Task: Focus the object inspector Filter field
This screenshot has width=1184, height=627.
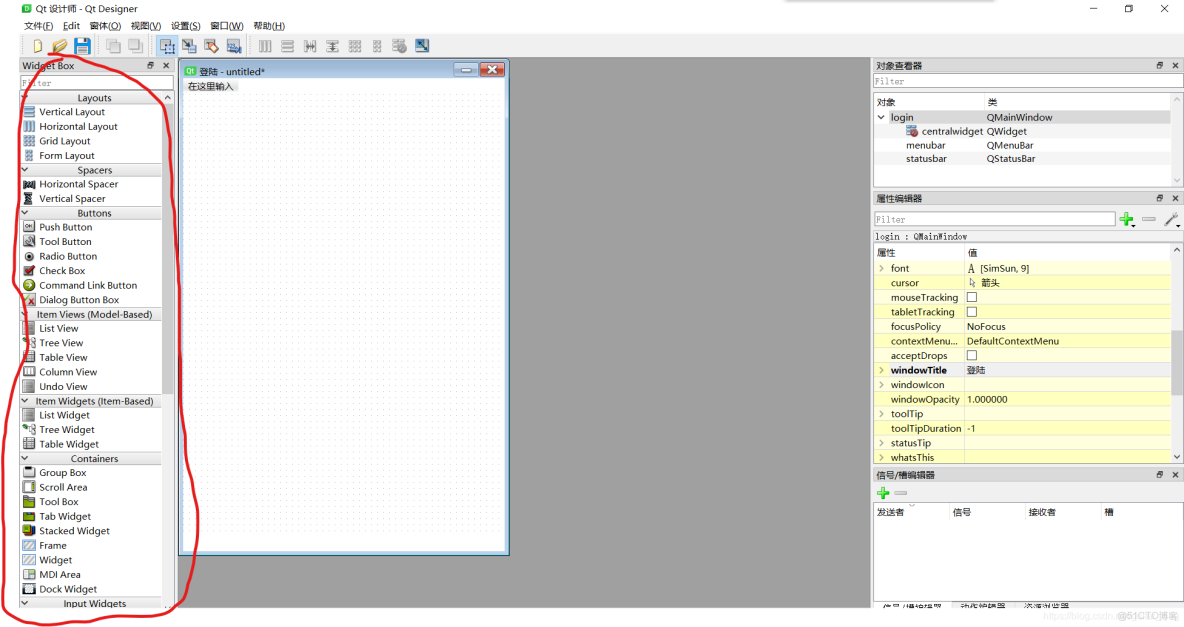Action: coord(1028,81)
